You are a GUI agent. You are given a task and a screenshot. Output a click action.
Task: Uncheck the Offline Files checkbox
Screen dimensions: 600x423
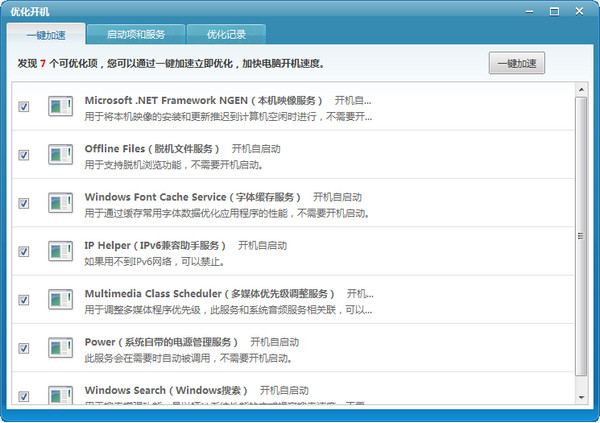tap(24, 155)
